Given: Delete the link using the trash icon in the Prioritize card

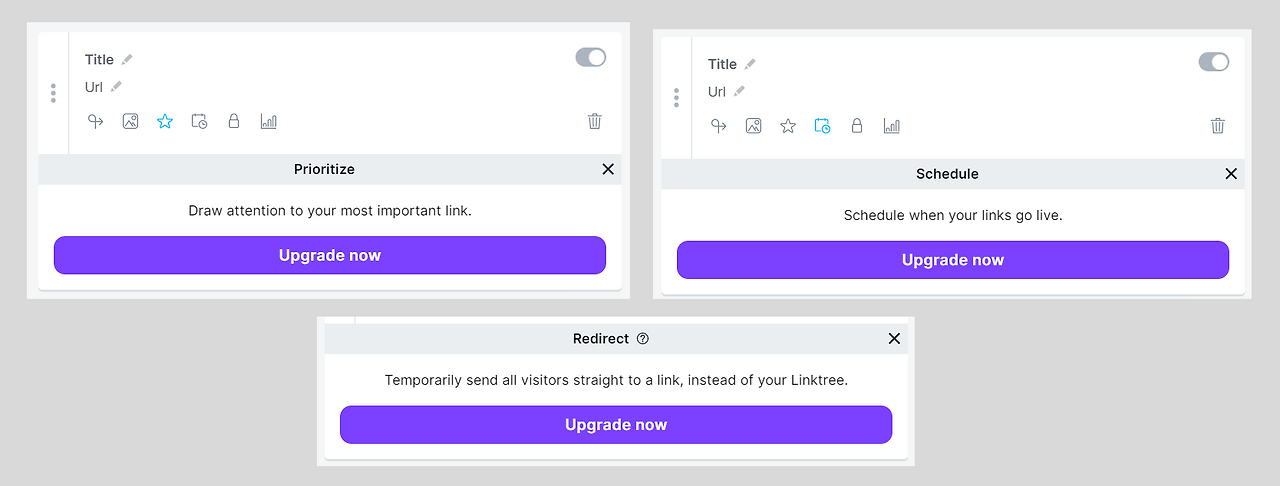Looking at the screenshot, I should click(x=595, y=122).
